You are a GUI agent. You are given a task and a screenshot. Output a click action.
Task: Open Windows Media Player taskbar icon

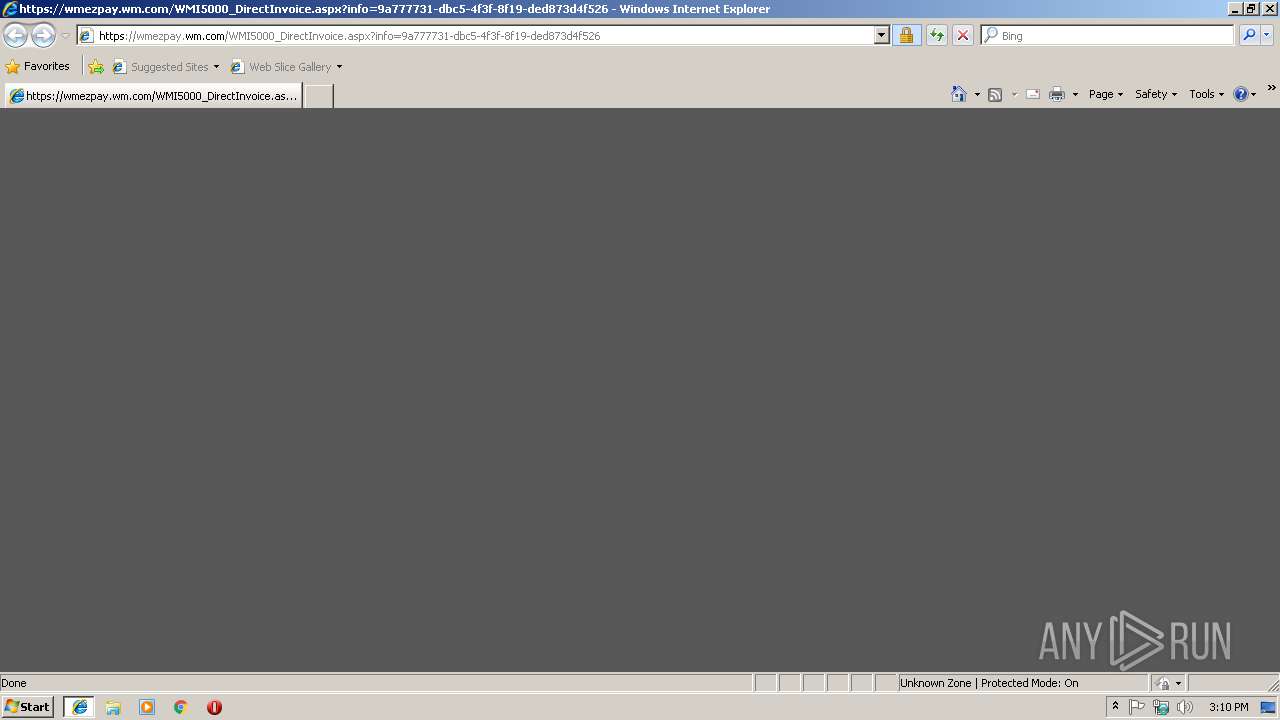(x=147, y=707)
